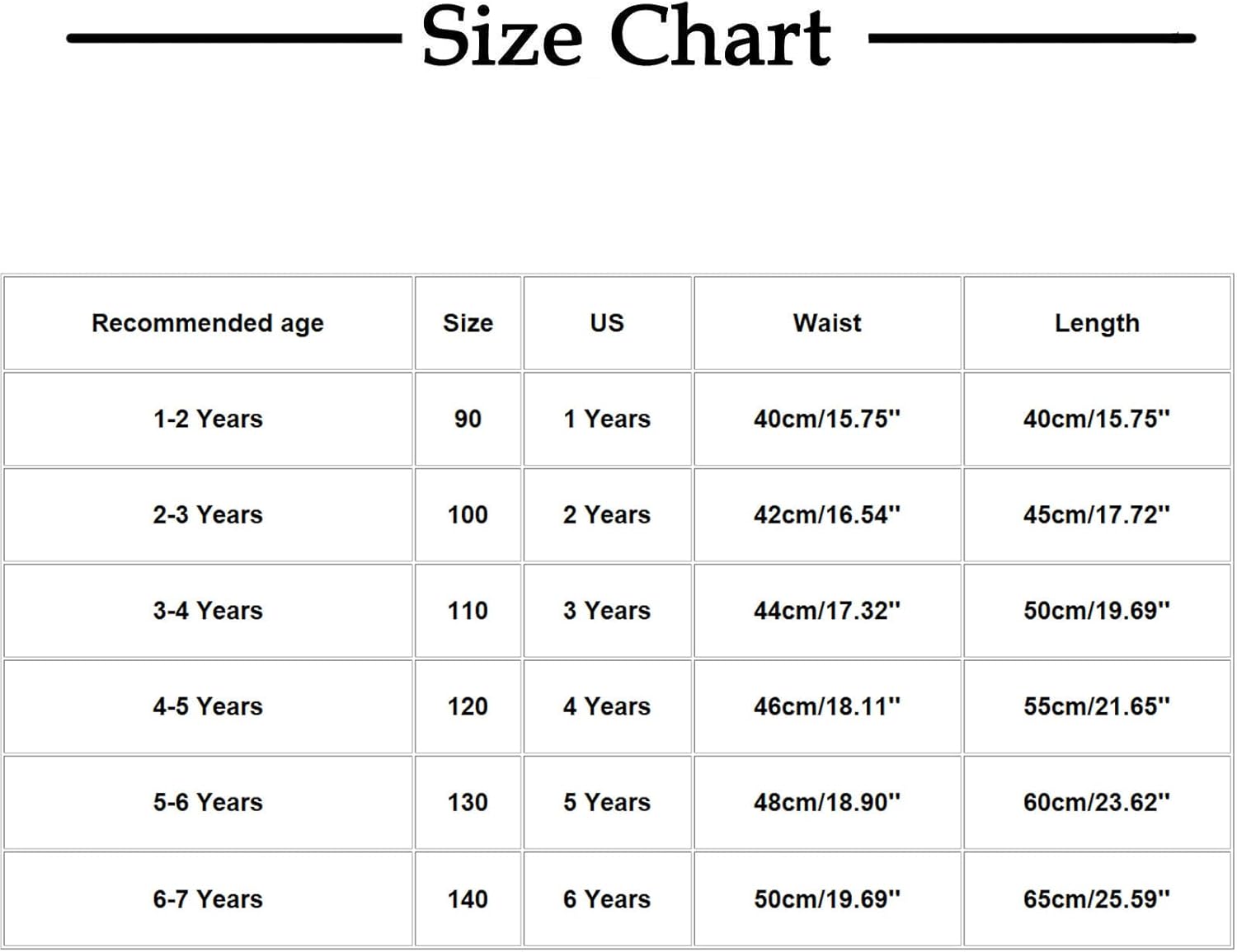Select length value 55cm/21.65"

1097,706
